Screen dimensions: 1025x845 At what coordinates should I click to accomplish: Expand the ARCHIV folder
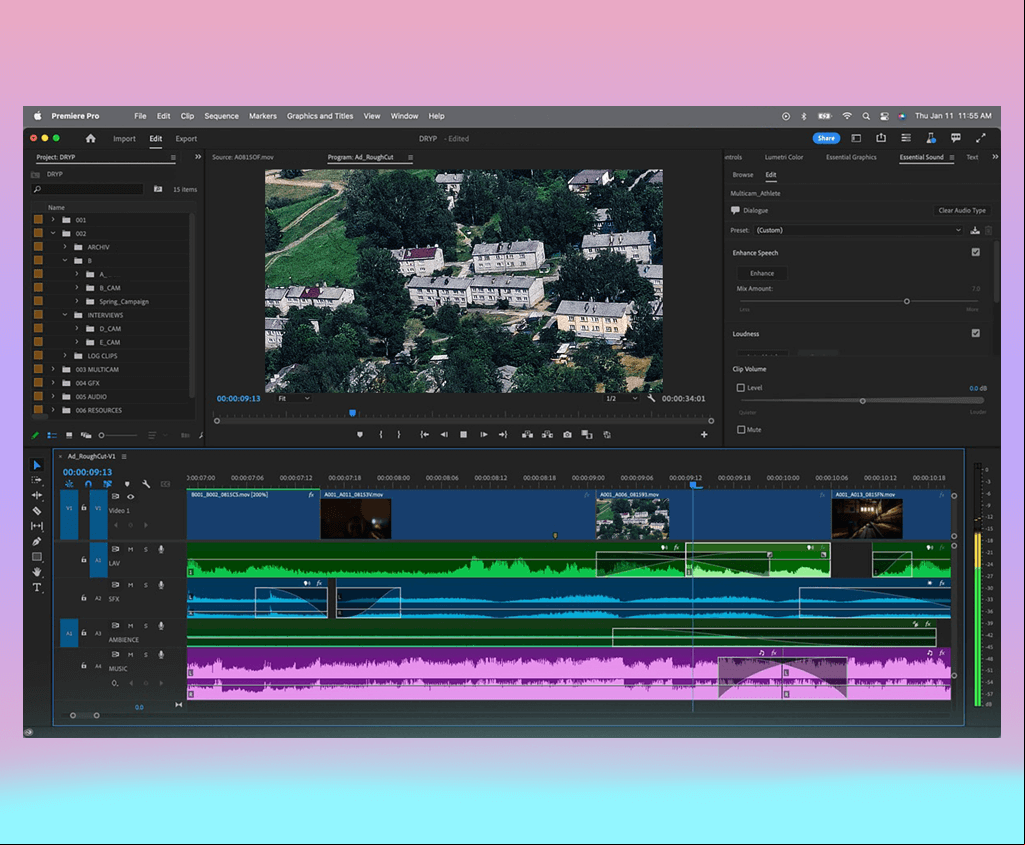65,247
